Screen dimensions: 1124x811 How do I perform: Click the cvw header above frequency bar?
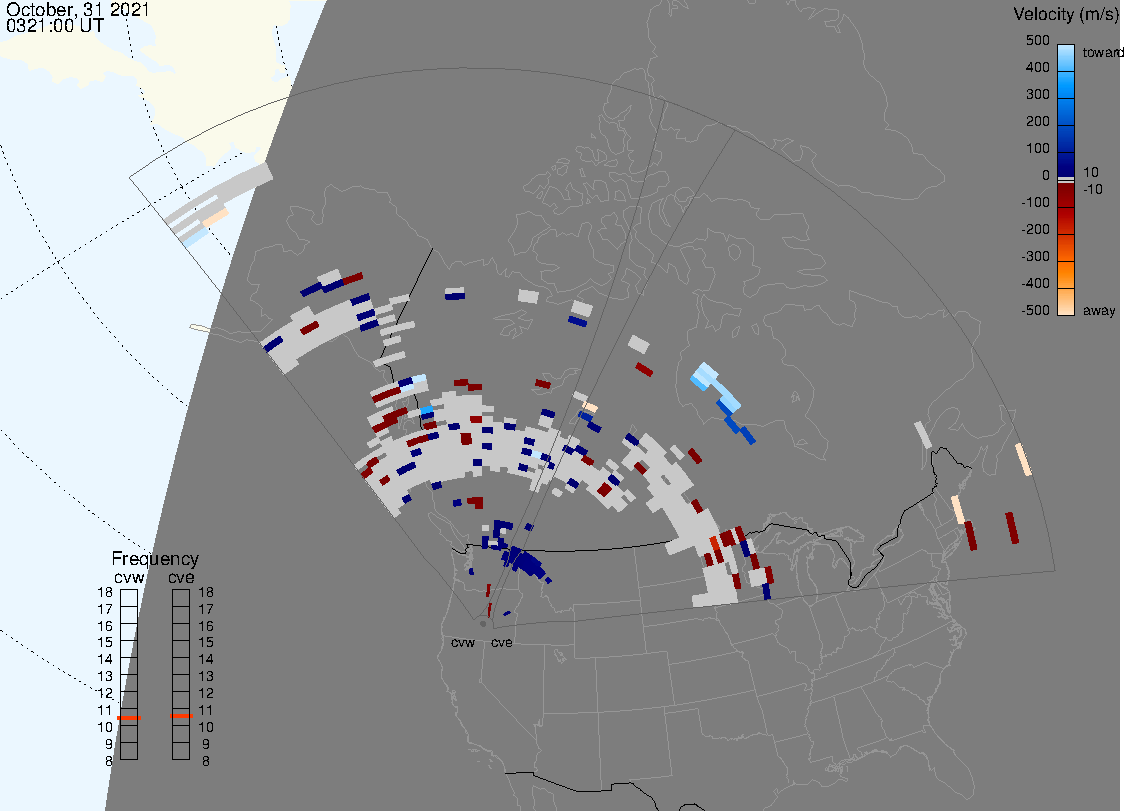click(x=129, y=578)
